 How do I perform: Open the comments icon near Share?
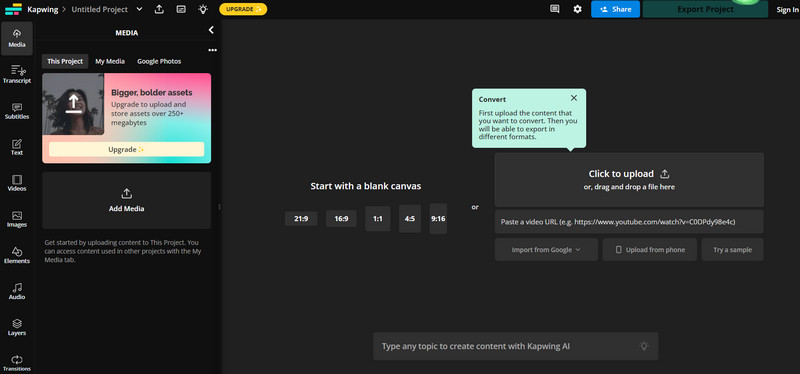tap(555, 9)
